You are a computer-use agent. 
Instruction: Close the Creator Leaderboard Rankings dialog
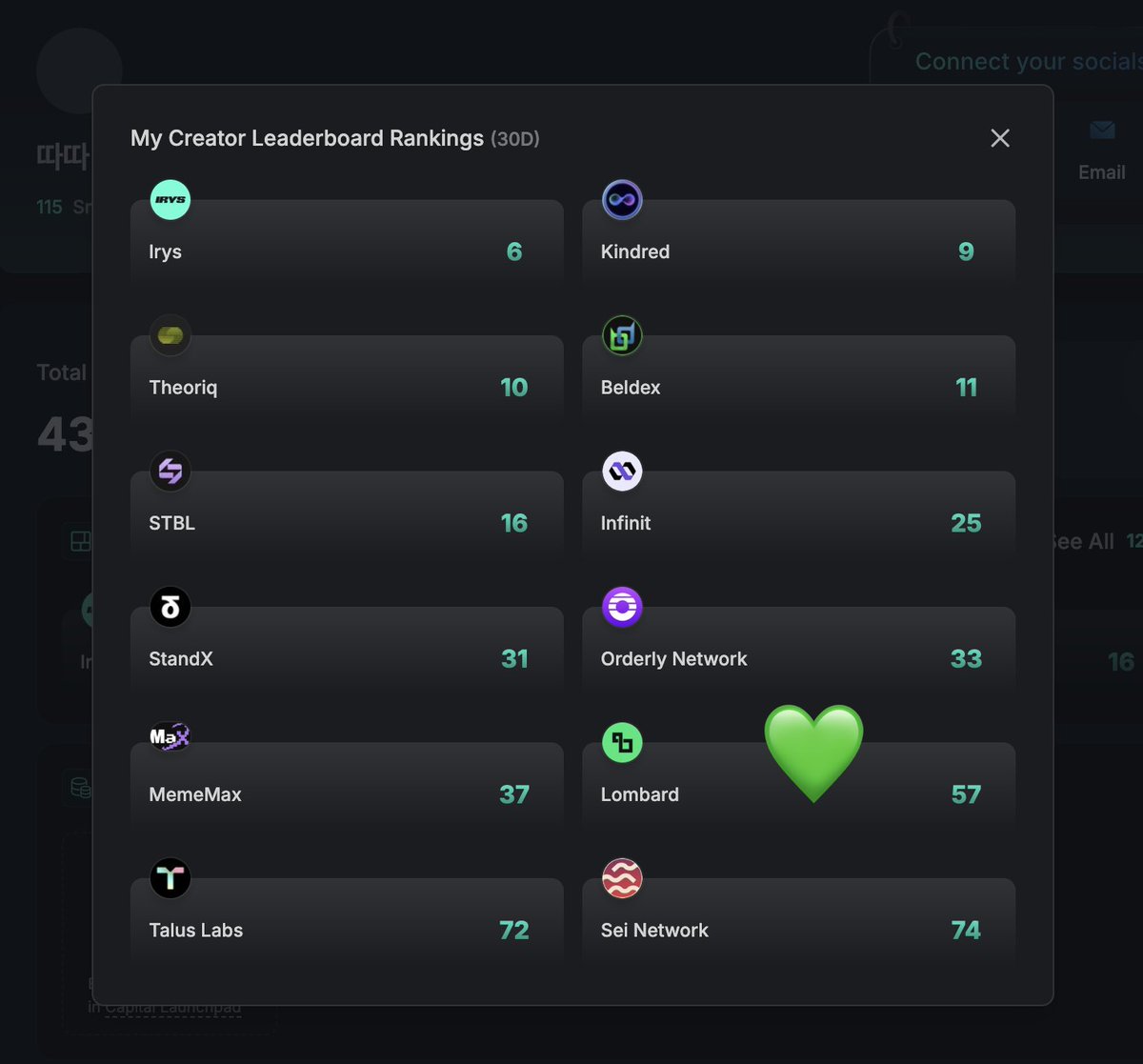pos(1000,138)
